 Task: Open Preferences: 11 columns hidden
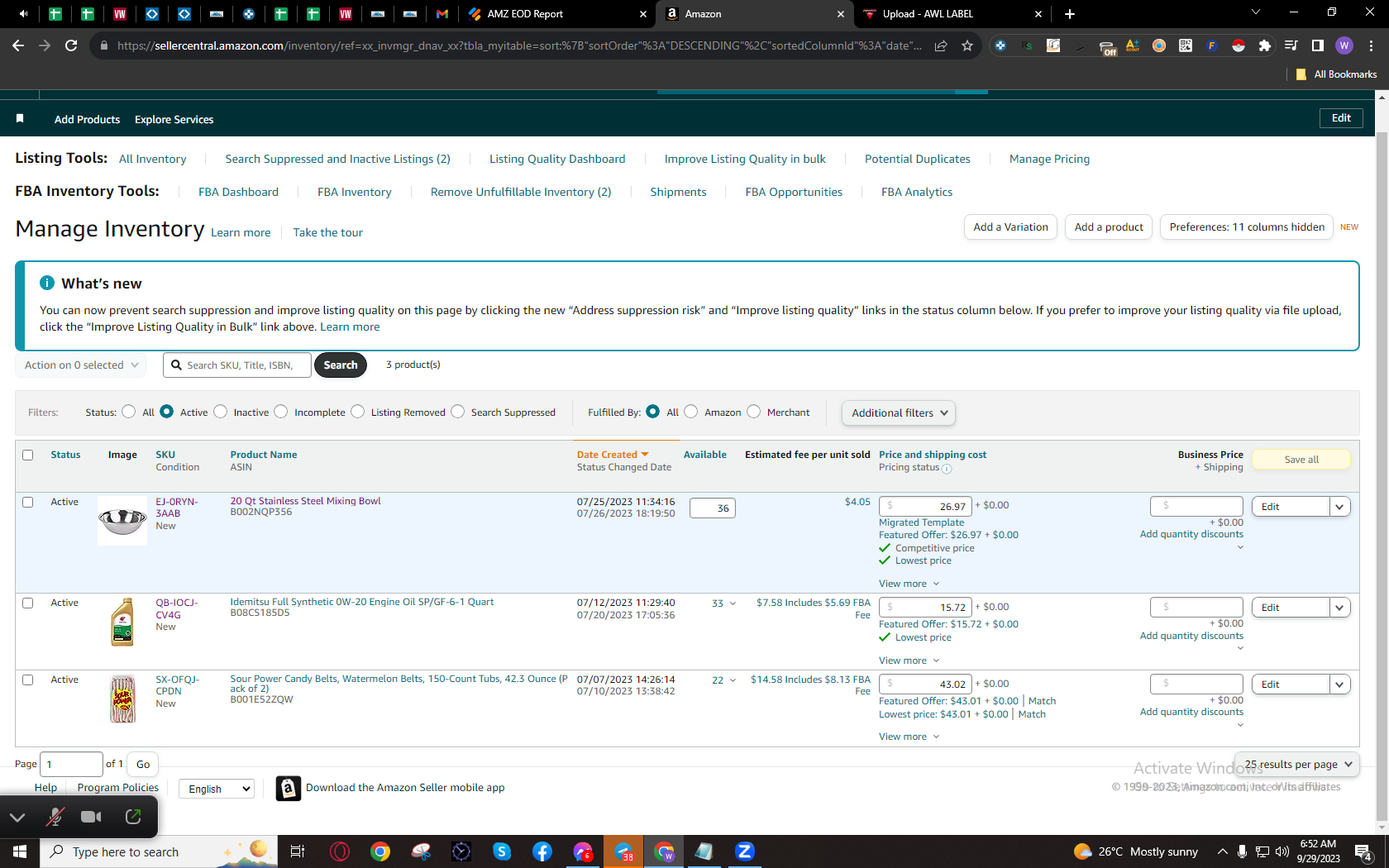[1247, 227]
